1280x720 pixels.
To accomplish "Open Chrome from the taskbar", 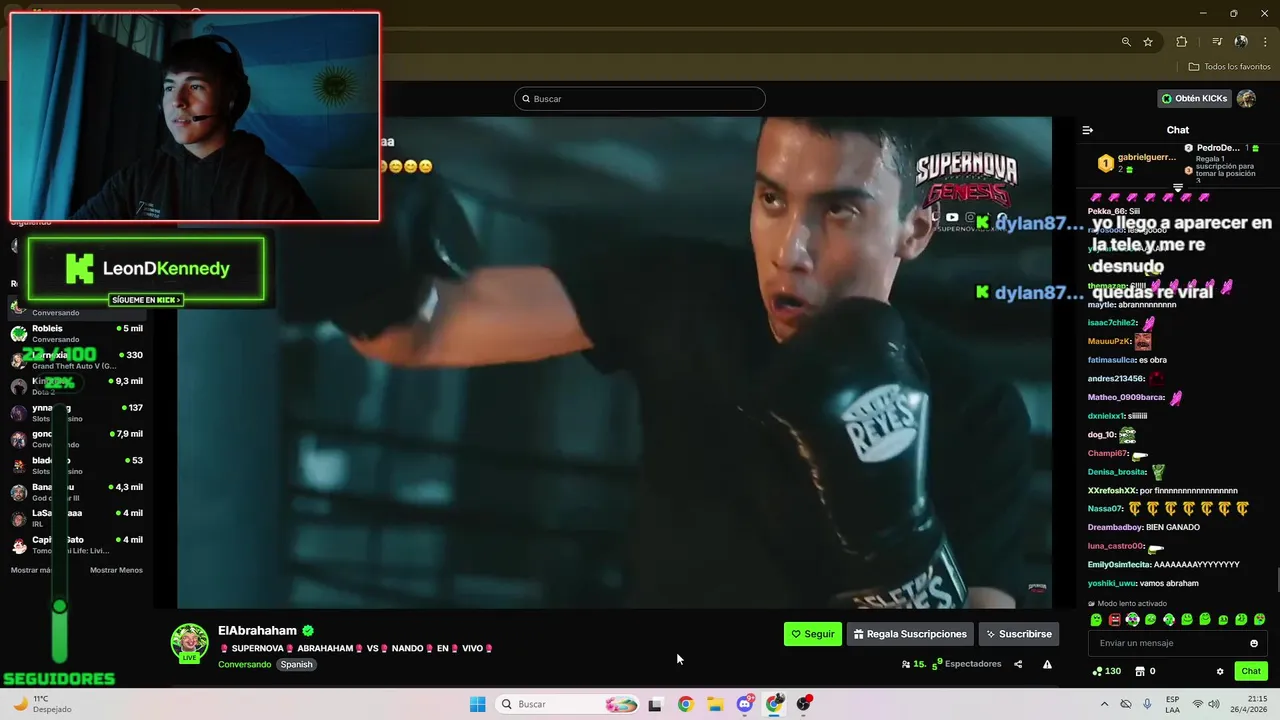I will 685,704.
